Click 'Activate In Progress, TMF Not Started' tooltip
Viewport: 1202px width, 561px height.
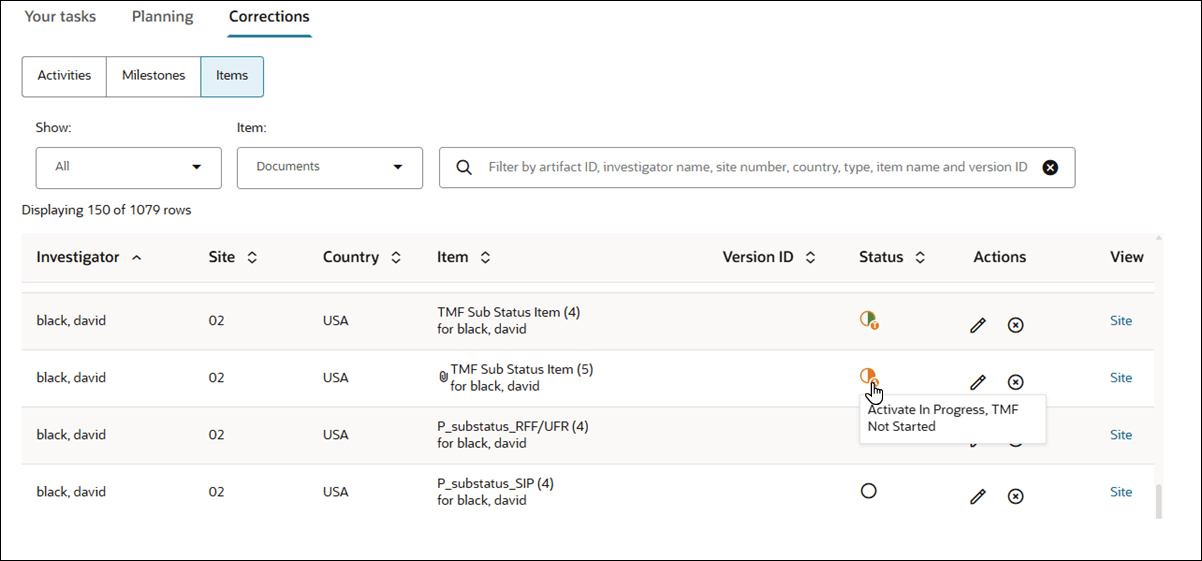click(952, 418)
